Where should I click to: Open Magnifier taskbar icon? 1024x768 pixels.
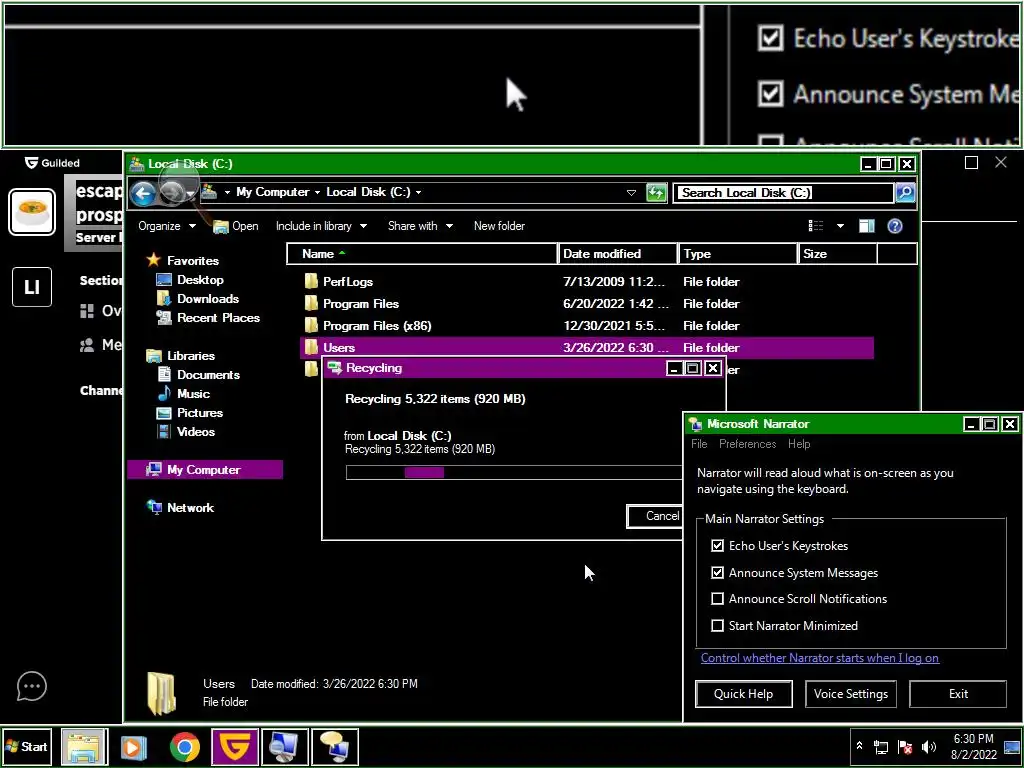pos(285,746)
